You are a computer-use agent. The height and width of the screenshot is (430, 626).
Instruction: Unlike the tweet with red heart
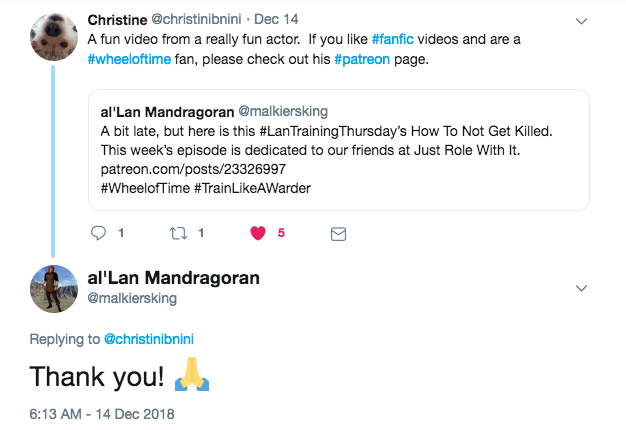(x=258, y=233)
